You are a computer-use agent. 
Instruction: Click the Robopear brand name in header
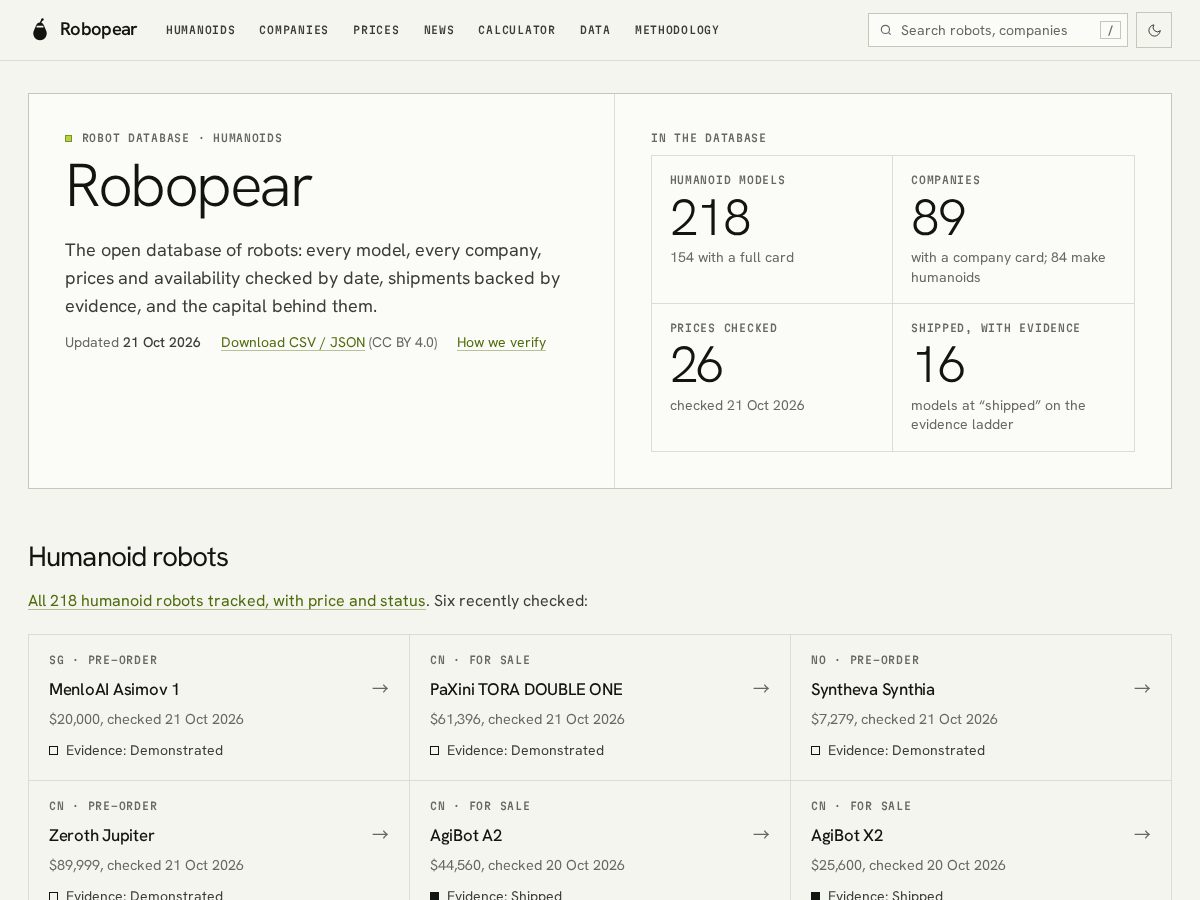(x=98, y=30)
